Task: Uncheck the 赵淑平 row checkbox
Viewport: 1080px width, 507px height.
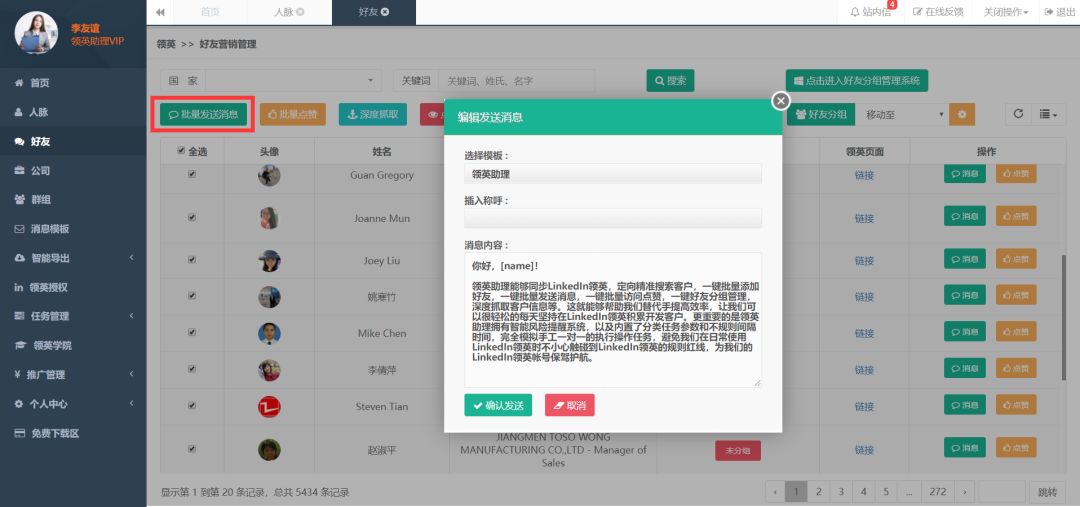Action: click(192, 448)
